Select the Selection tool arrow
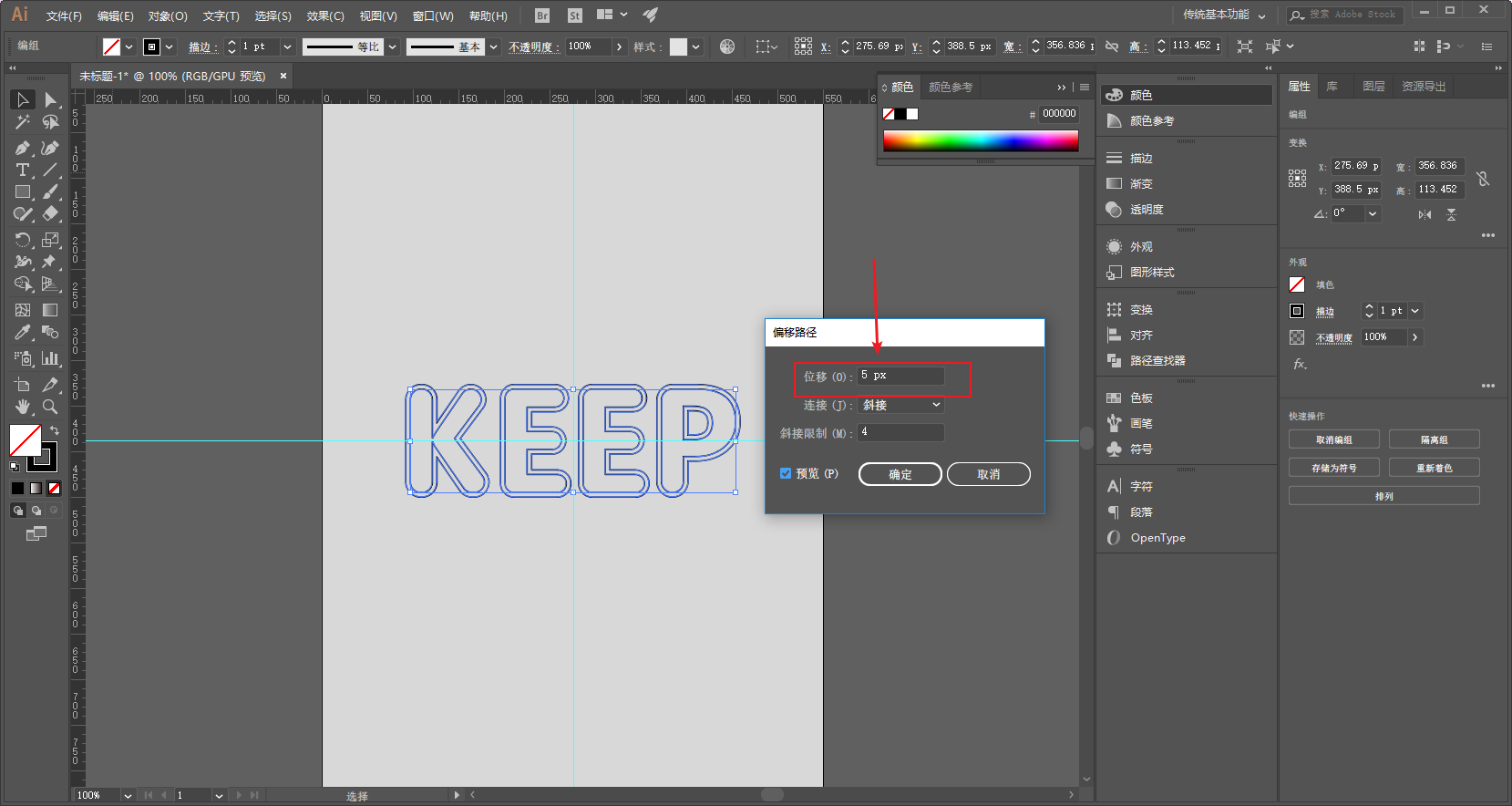This screenshot has width=1512, height=806. click(x=23, y=99)
